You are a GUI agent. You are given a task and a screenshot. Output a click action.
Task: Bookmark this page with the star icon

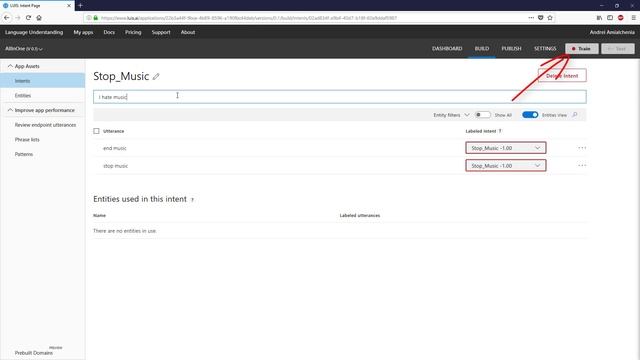coord(550,18)
